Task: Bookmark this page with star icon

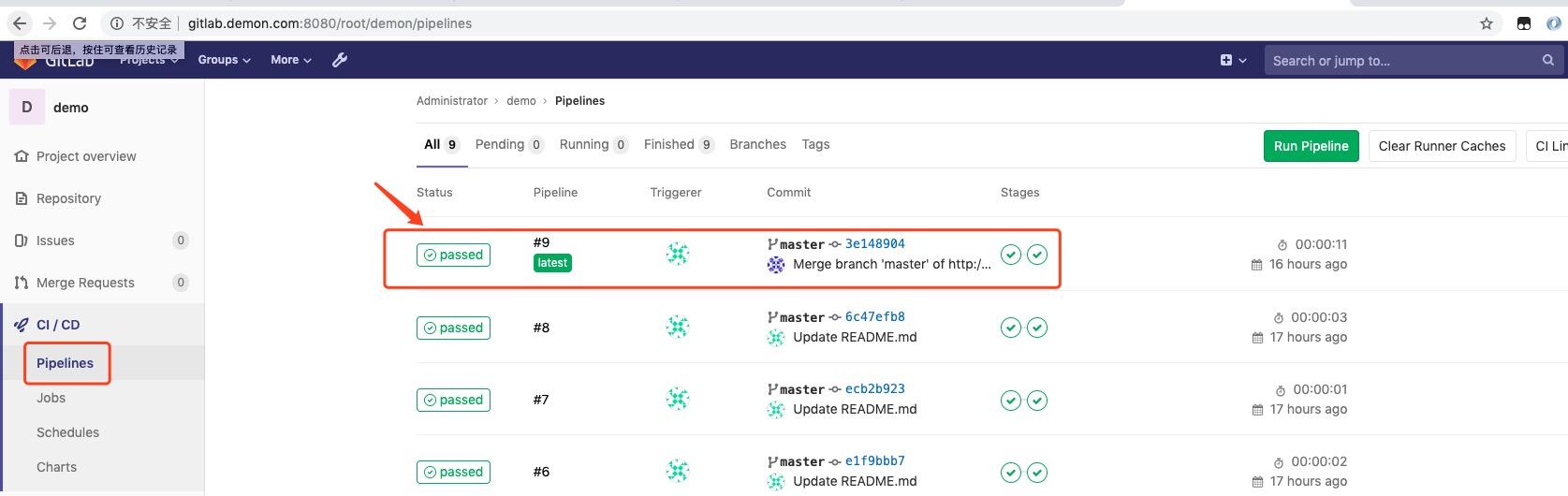Action: [x=1487, y=23]
